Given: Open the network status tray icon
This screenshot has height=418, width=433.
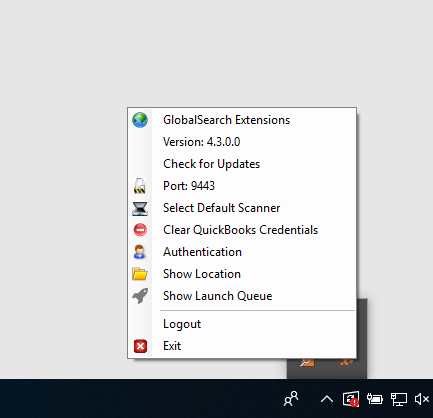Looking at the screenshot, I should point(399,399).
